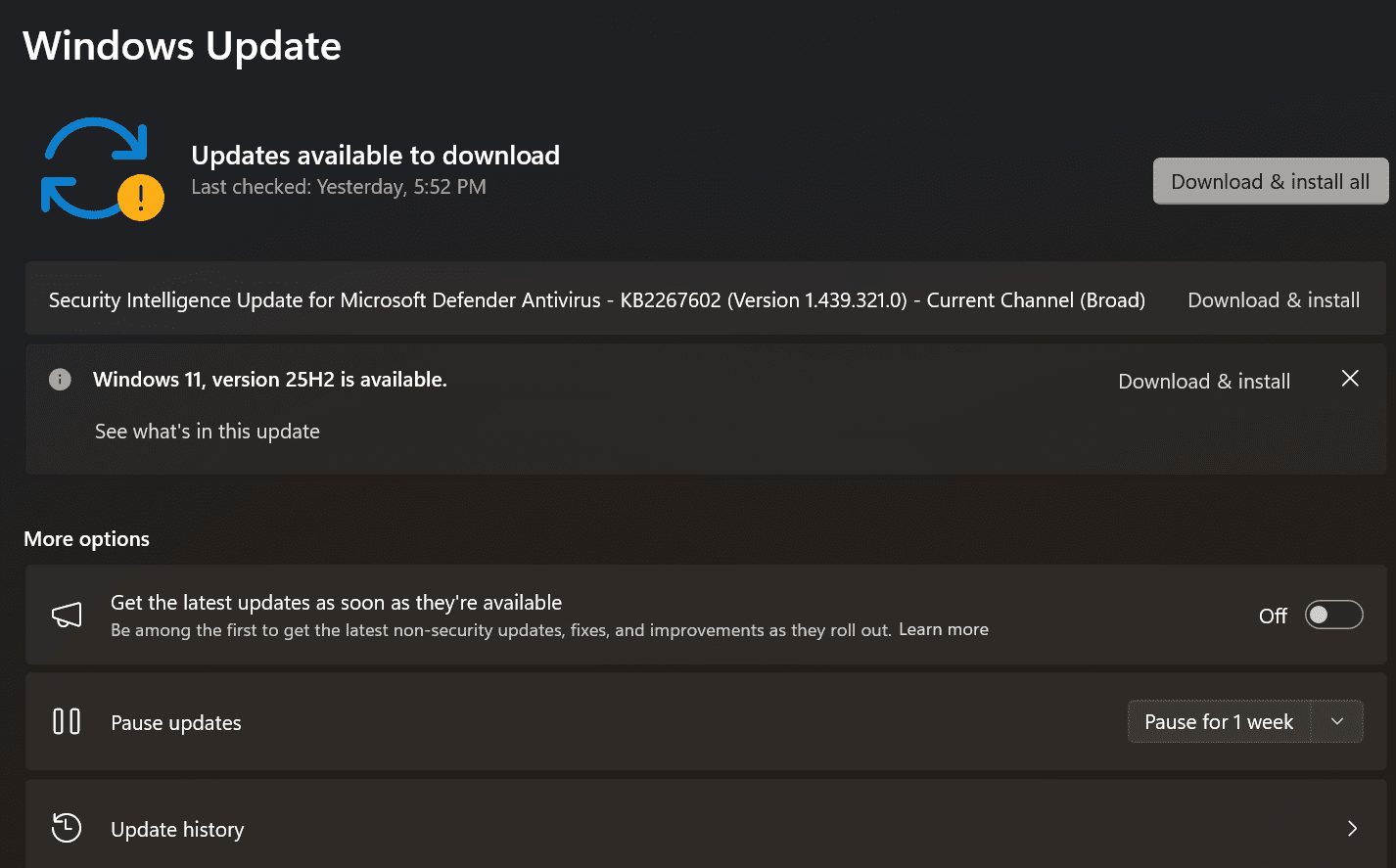Click the pause bars icon
Viewport: 1396px width, 868px height.
click(67, 722)
